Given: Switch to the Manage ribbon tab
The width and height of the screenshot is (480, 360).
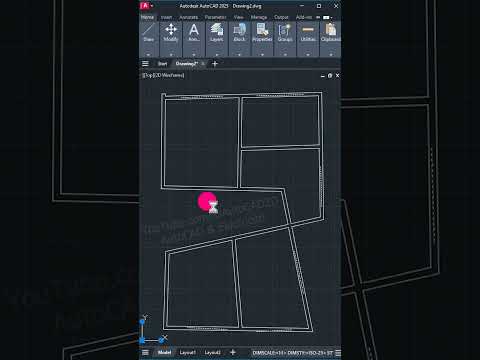Looking at the screenshot, I should [259, 17].
